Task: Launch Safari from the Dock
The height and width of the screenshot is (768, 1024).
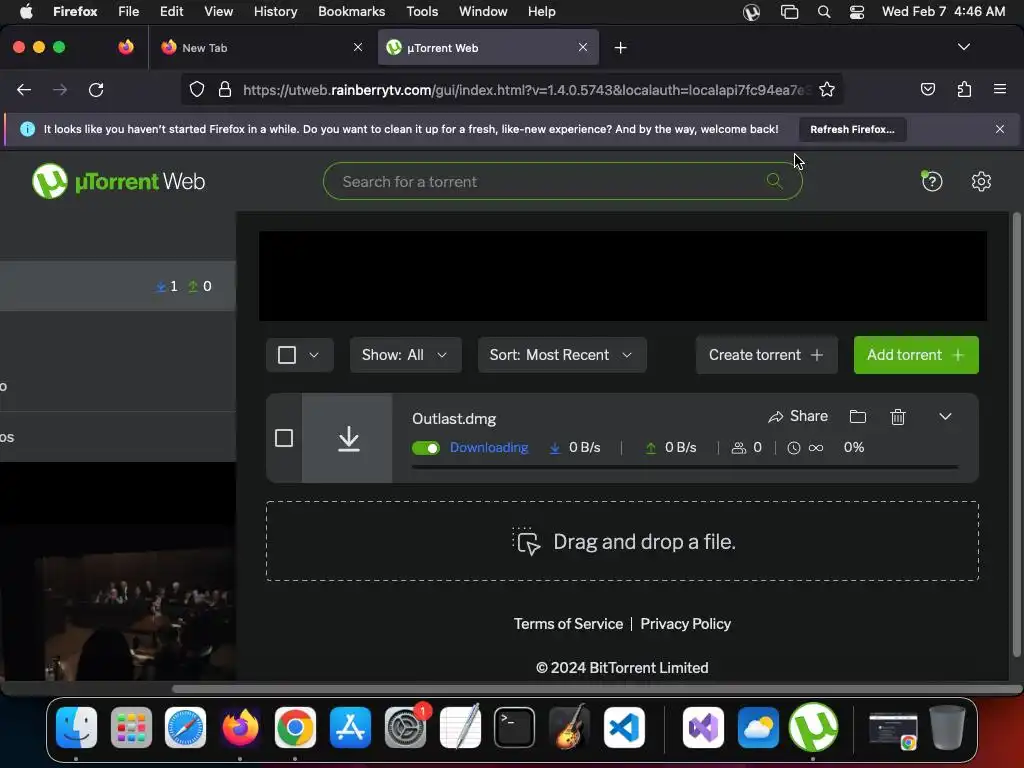Action: [185, 727]
